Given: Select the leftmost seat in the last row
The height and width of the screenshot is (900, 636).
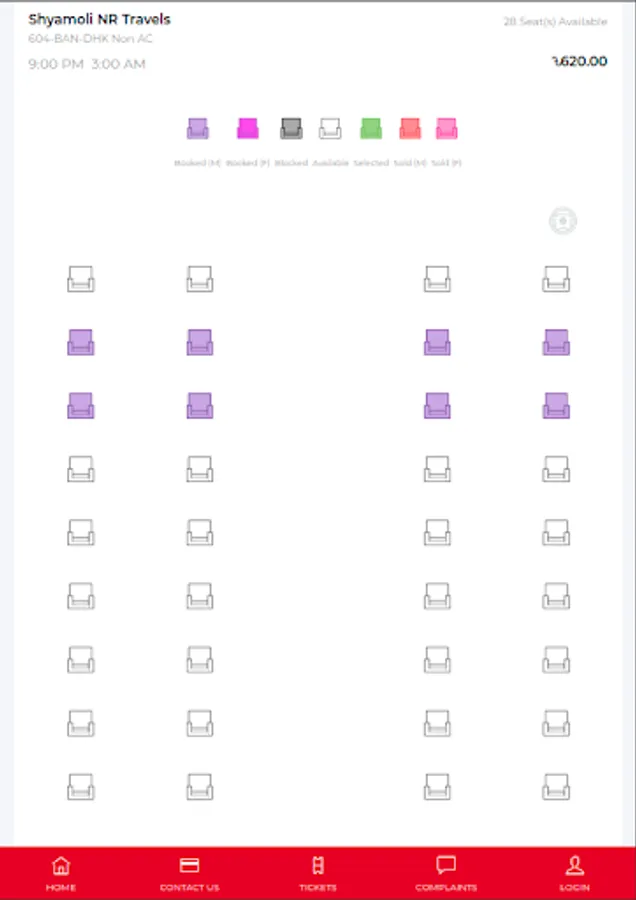Looking at the screenshot, I should coord(81,787).
